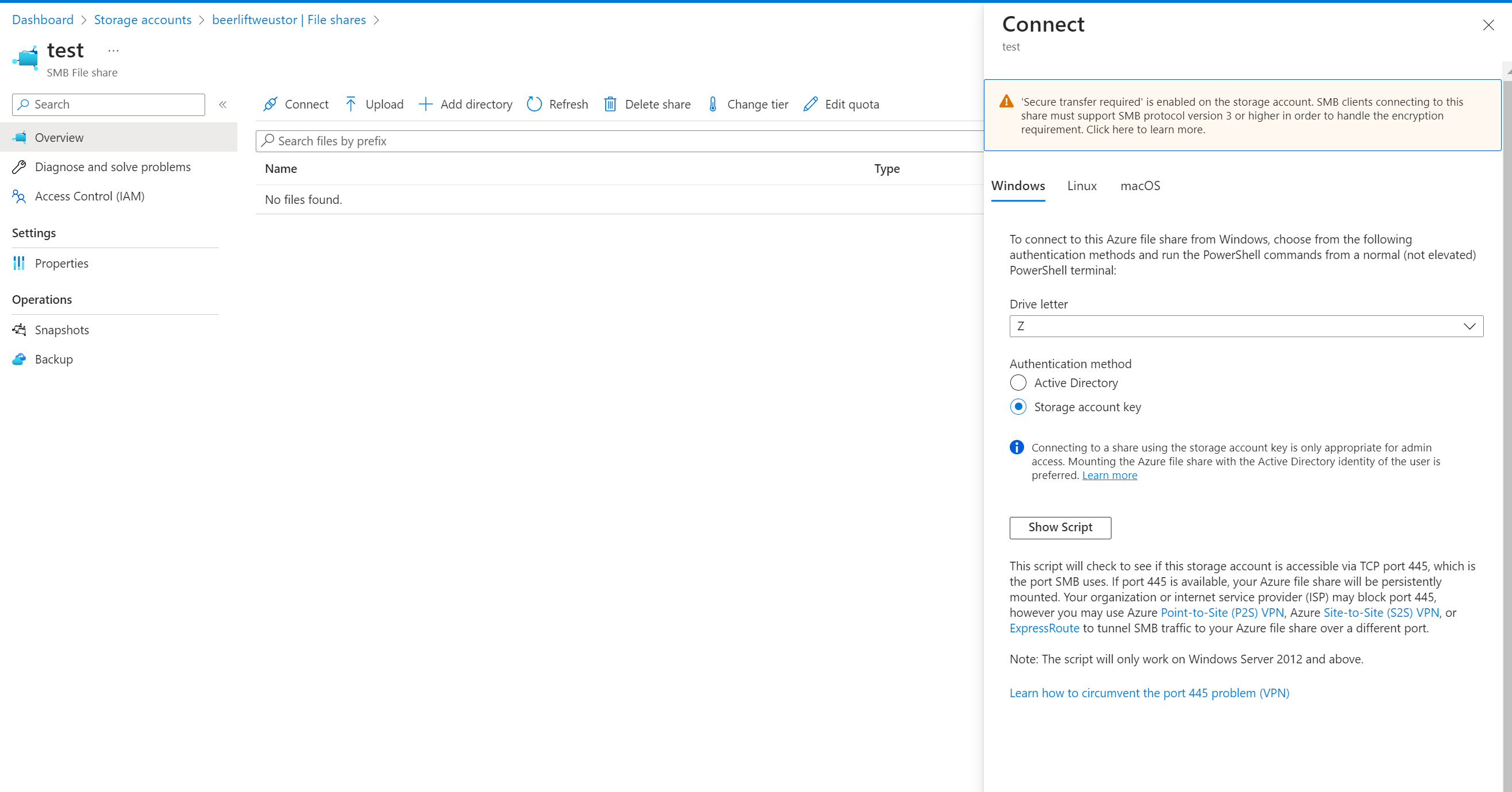Screen dimensions: 1512x792
Task: Open the ExpressRoute link
Action: point(1044,628)
